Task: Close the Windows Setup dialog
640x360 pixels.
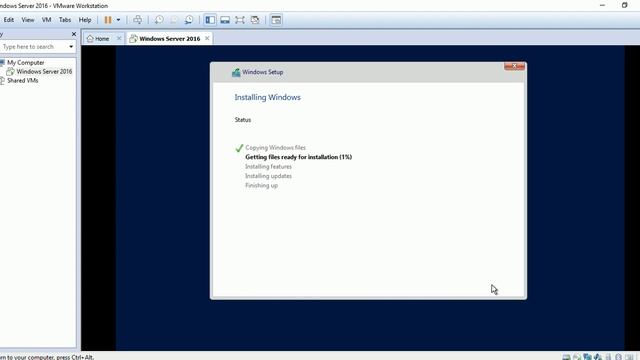Action: (x=514, y=66)
